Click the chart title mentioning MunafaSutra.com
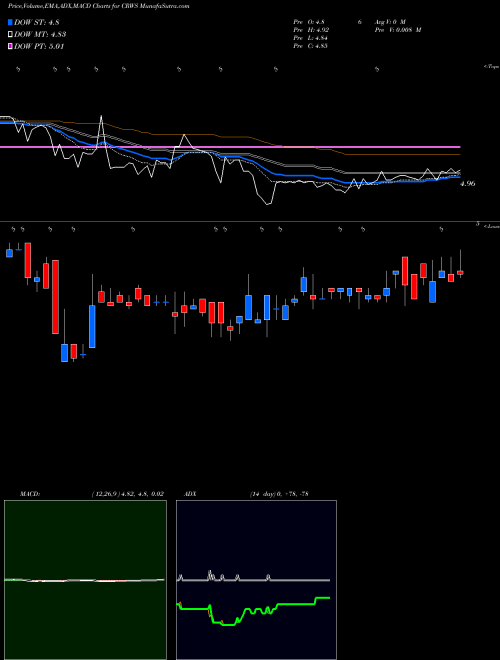 pos(99,6)
